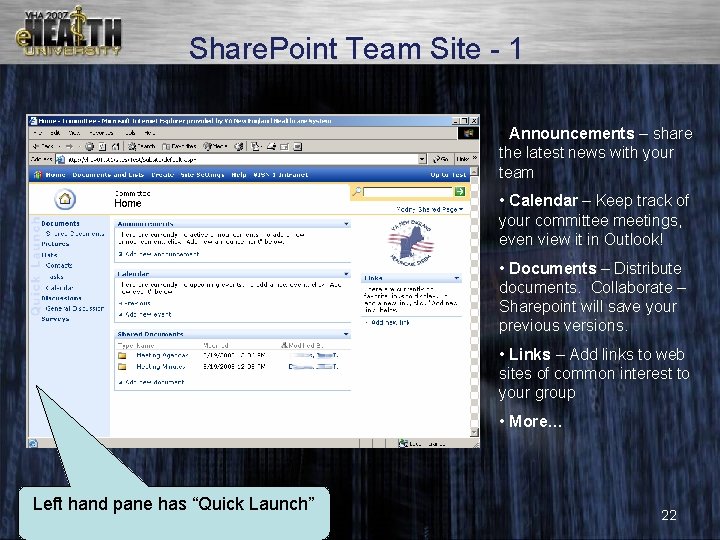Open the Meeting Agendas folder name

[162, 355]
